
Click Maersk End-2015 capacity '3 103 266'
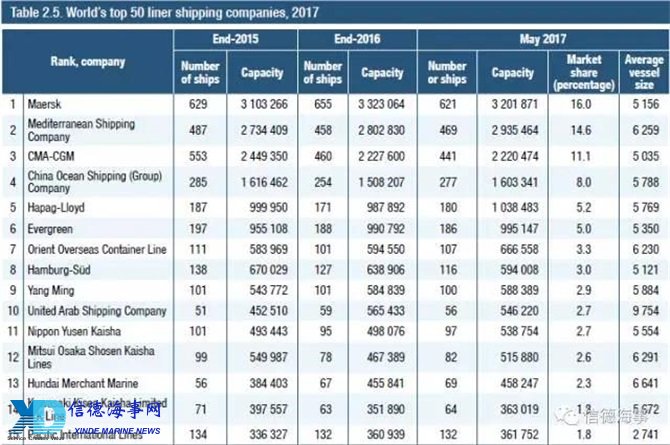point(264,104)
